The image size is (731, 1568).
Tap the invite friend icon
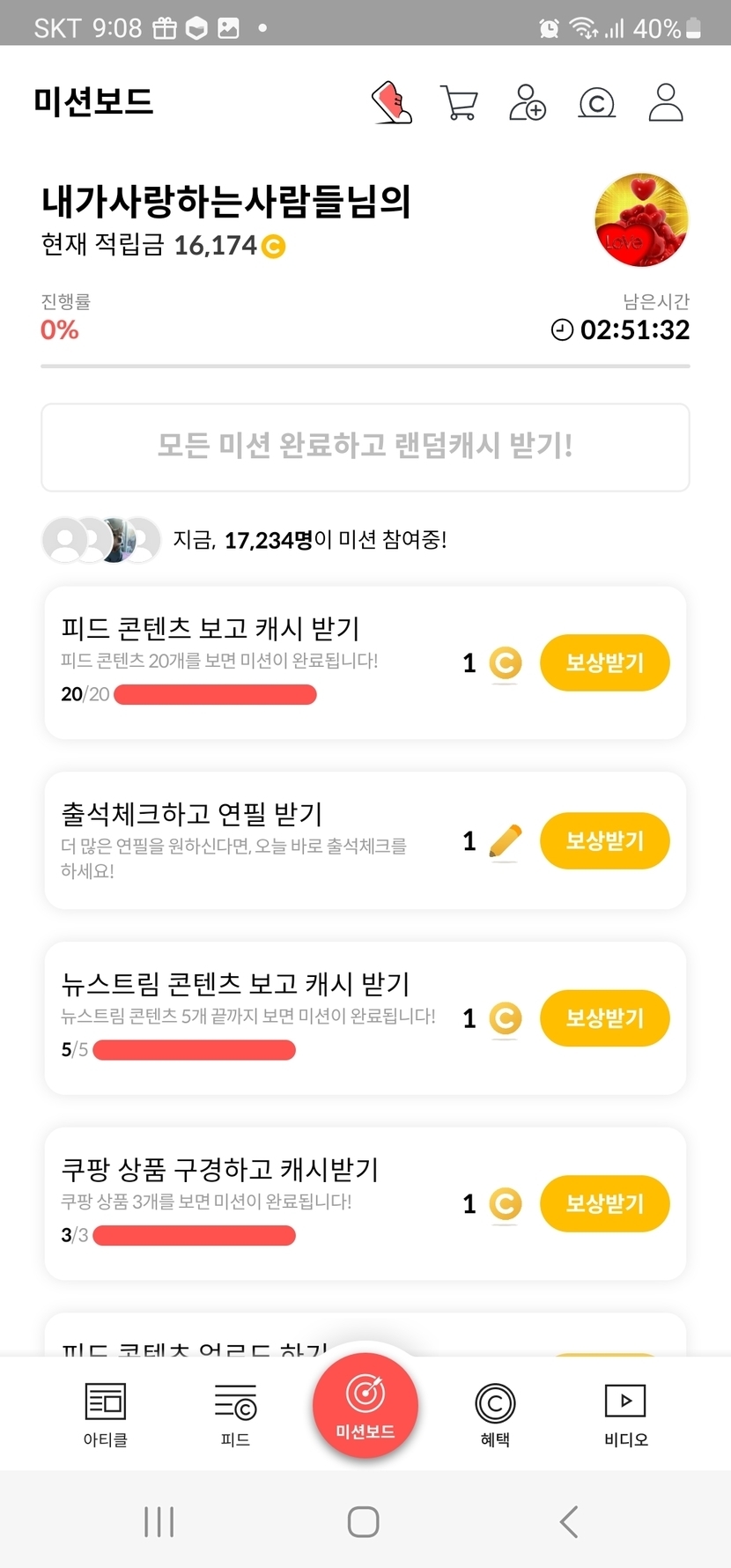point(528,102)
